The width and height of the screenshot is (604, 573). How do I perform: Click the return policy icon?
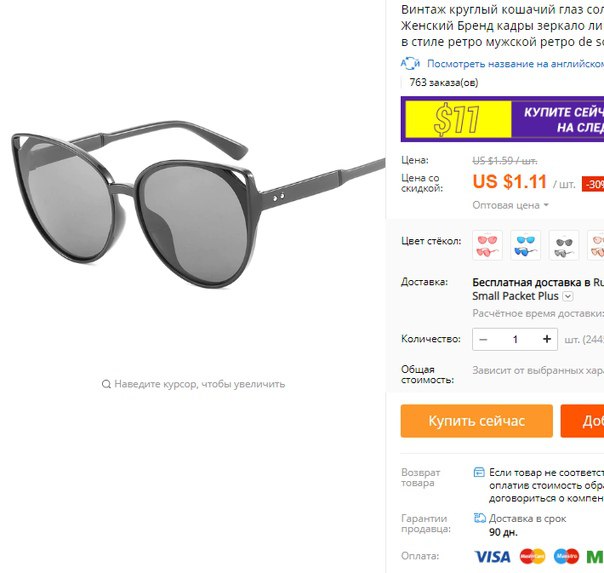point(479,472)
